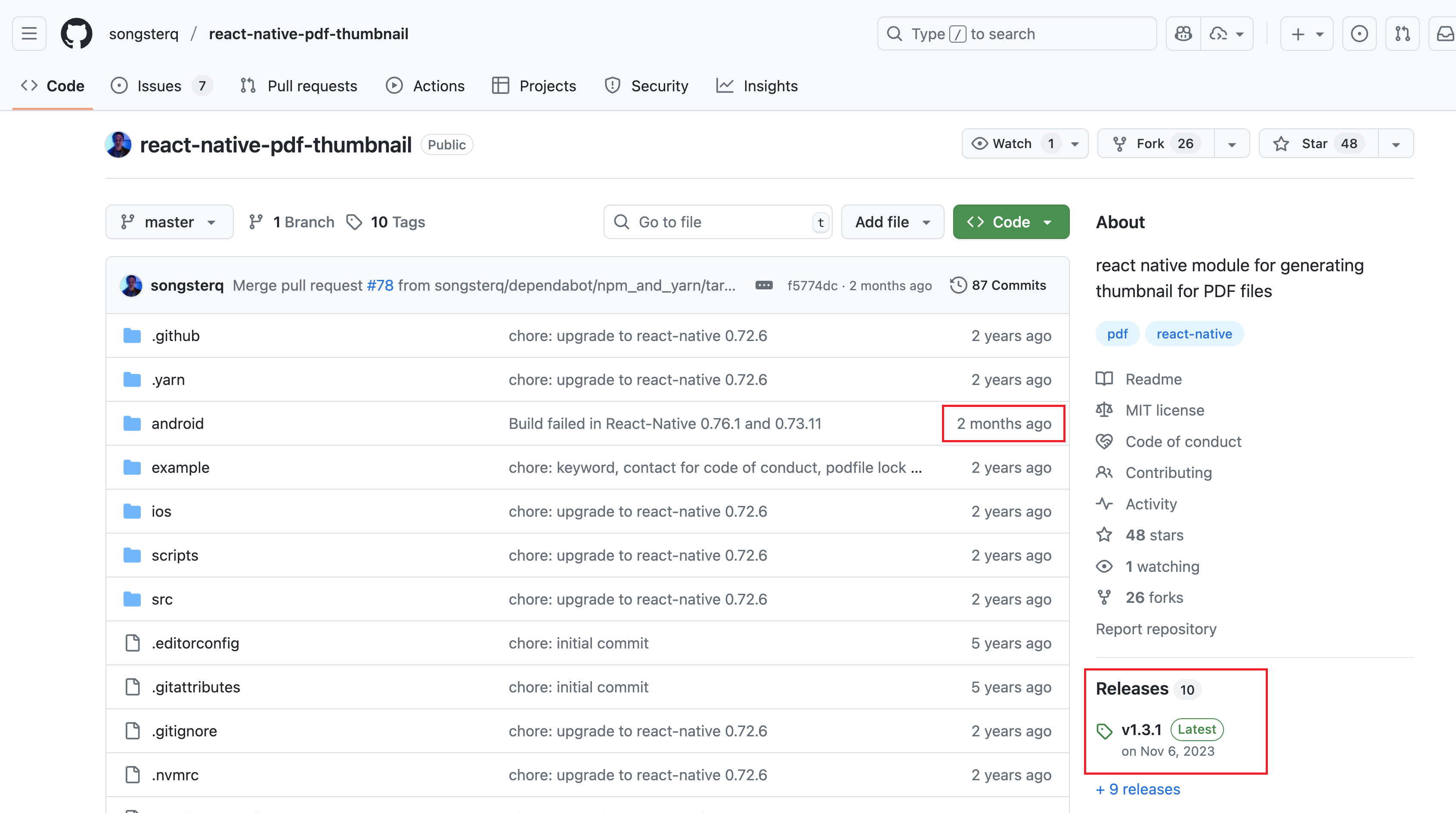1456x813 pixels.
Task: Open the Copilot menu icon
Action: coord(1183,33)
